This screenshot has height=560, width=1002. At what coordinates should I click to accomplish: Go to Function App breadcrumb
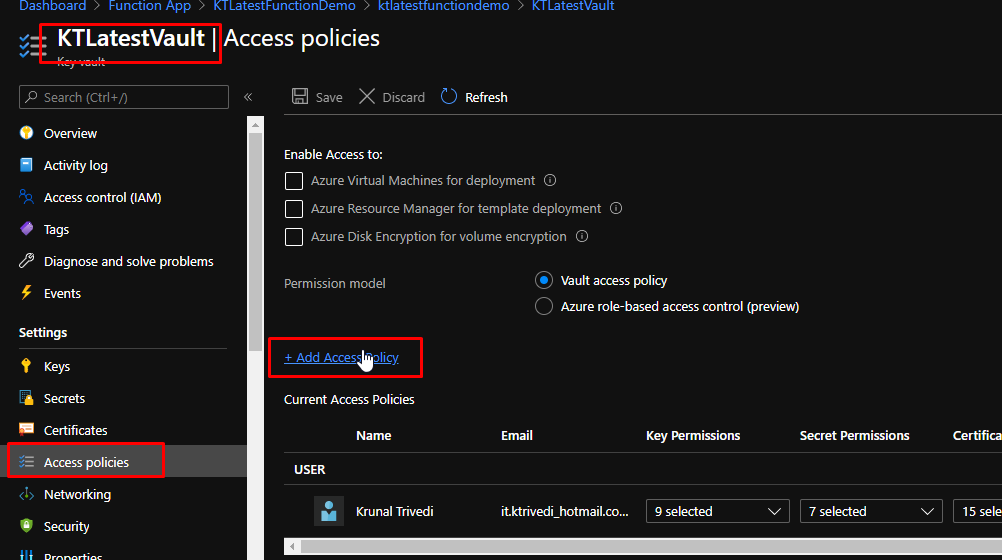(x=150, y=6)
